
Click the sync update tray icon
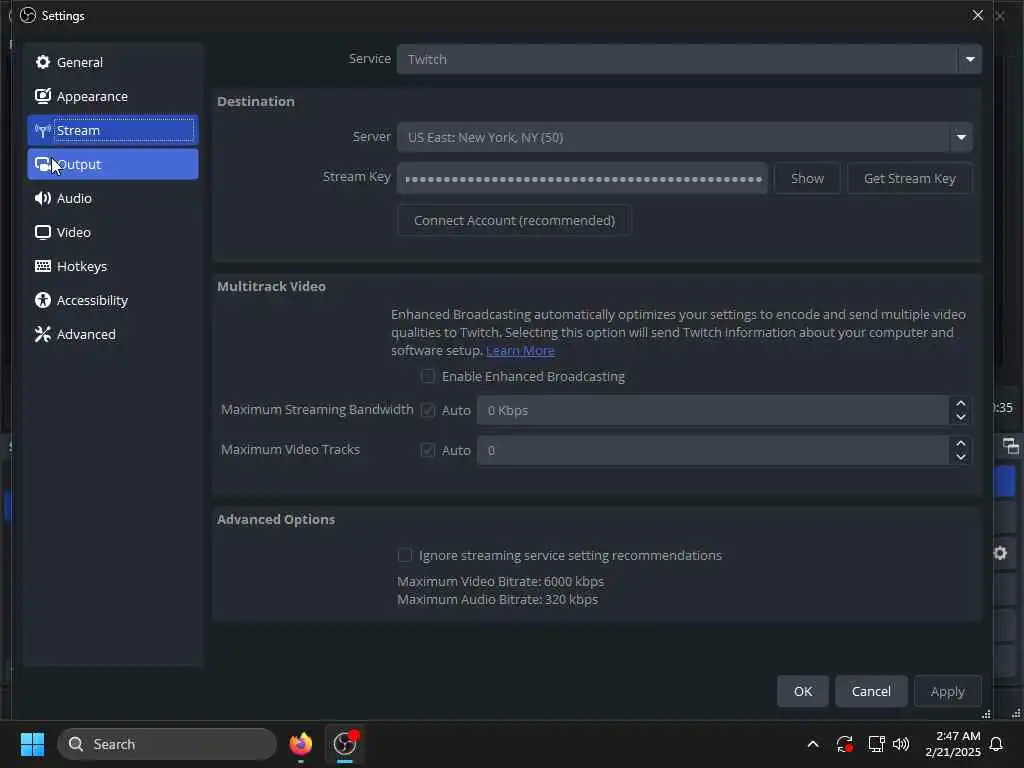pyautogui.click(x=844, y=744)
